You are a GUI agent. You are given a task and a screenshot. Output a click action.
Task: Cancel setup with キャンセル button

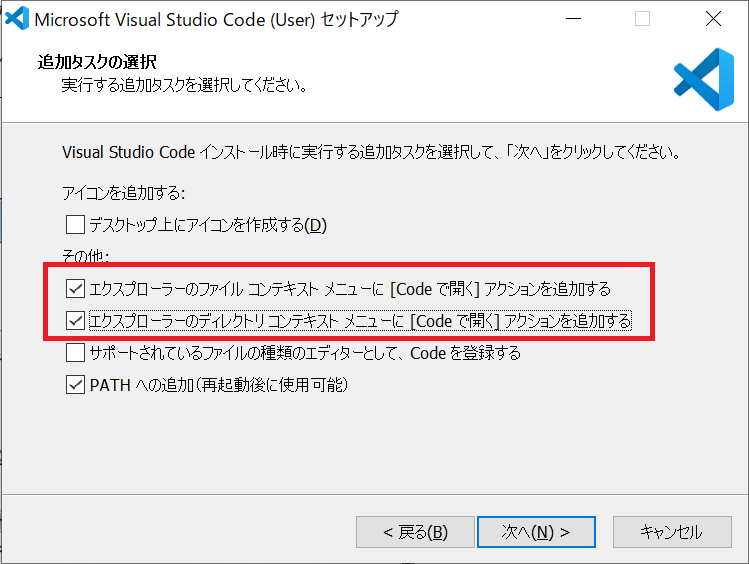[x=672, y=532]
